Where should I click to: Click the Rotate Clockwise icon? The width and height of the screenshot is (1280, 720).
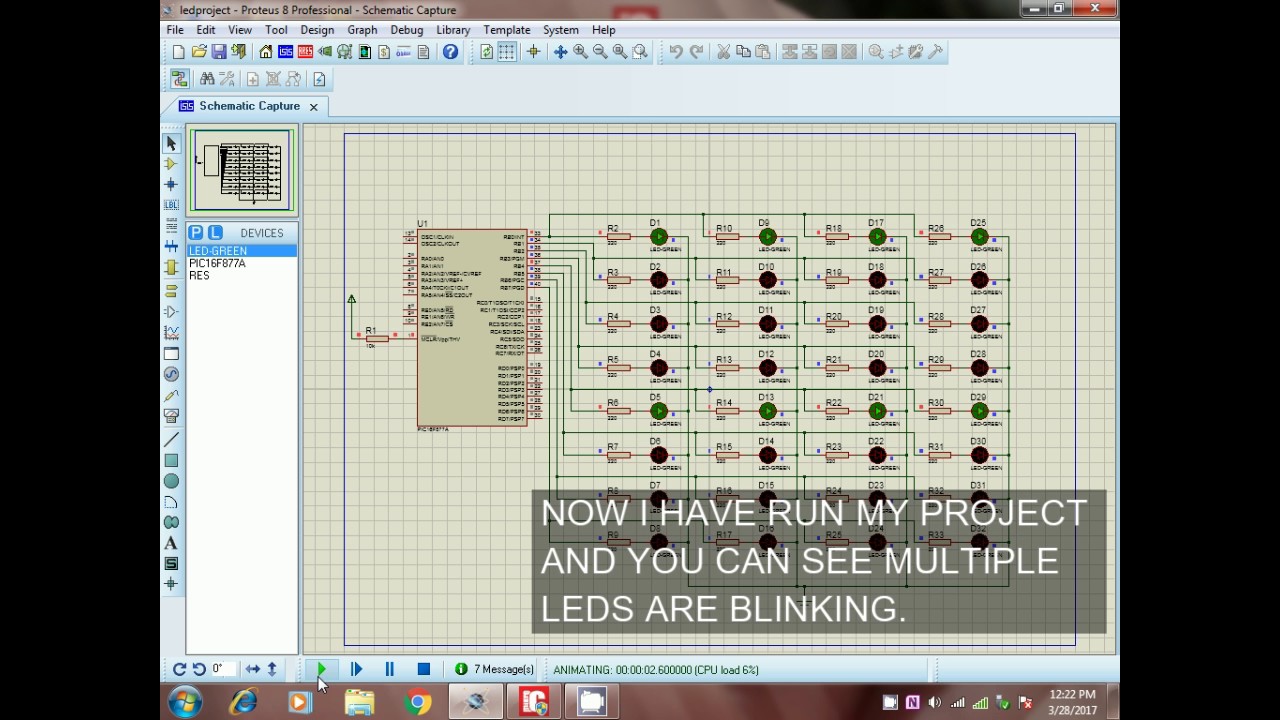coord(179,669)
